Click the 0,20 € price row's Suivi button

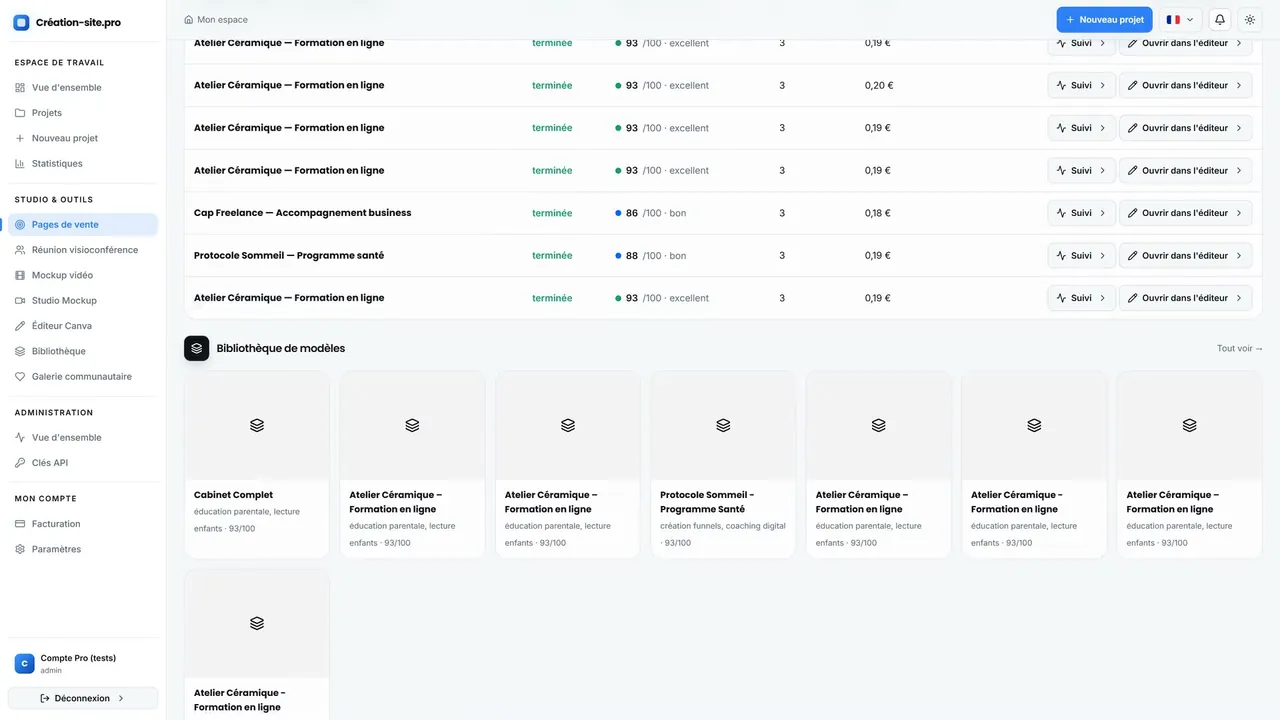(1081, 85)
